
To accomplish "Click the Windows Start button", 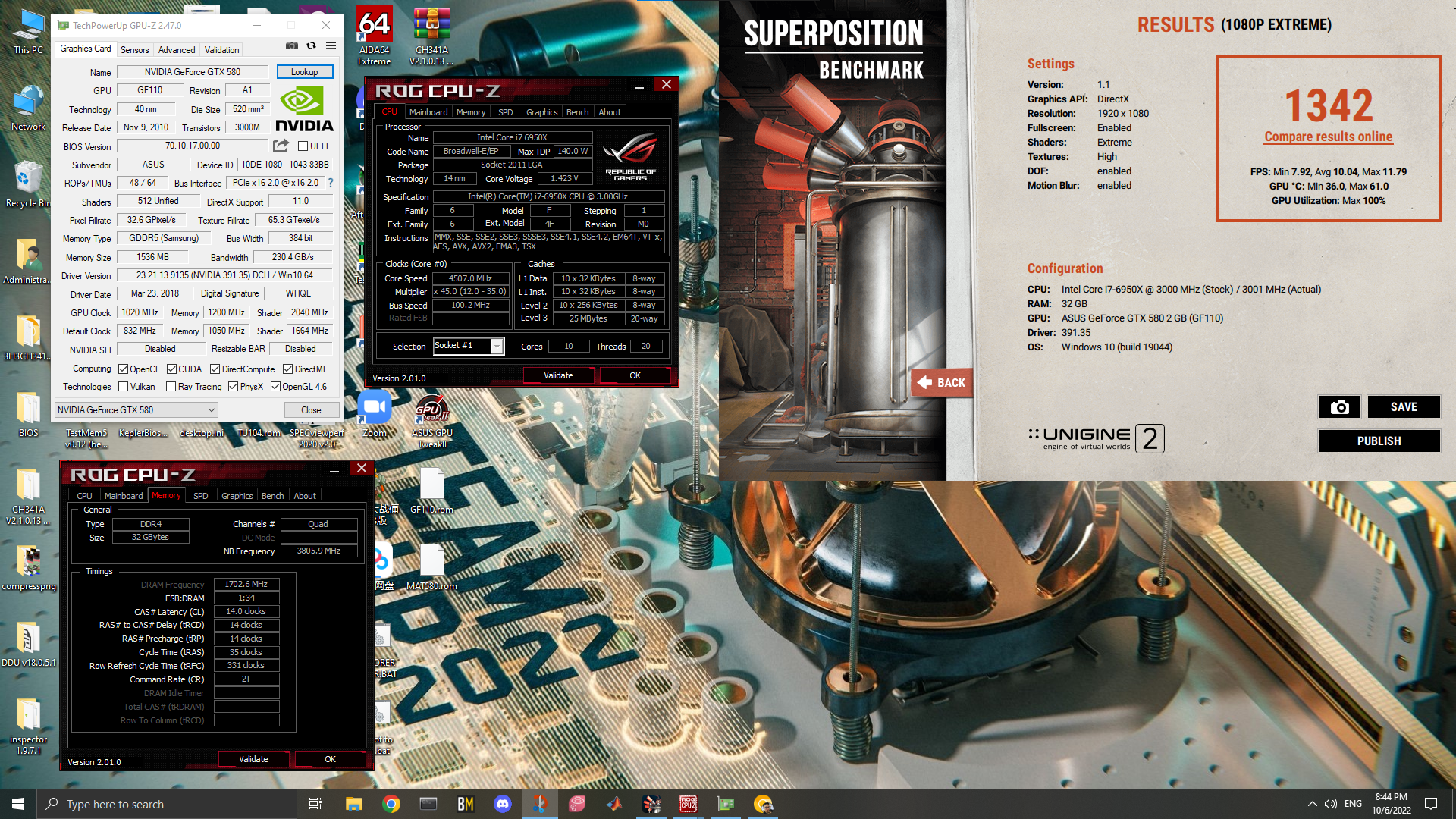I will (18, 804).
